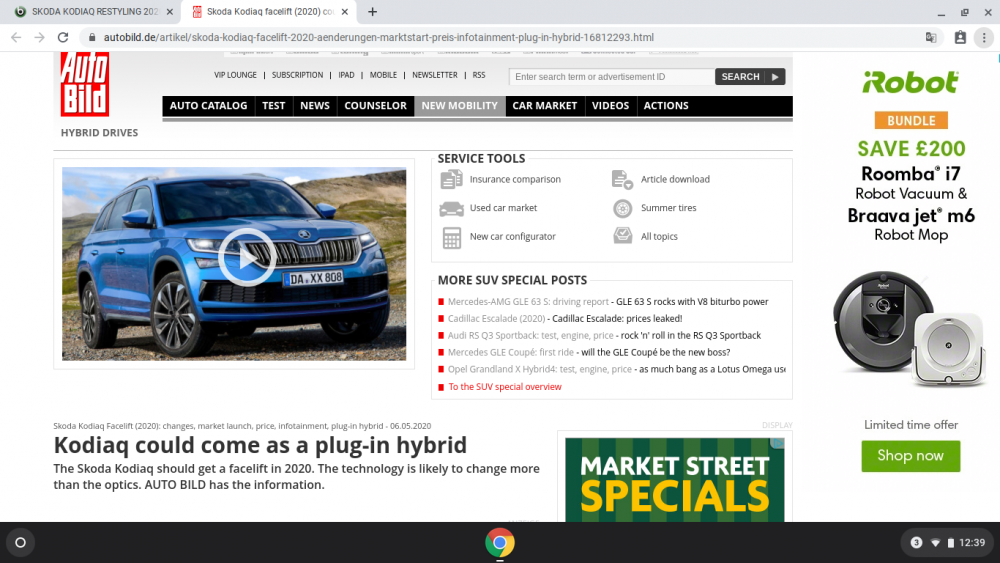Click the Wi-Fi status icon
This screenshot has height=563, width=1000.
click(x=936, y=543)
